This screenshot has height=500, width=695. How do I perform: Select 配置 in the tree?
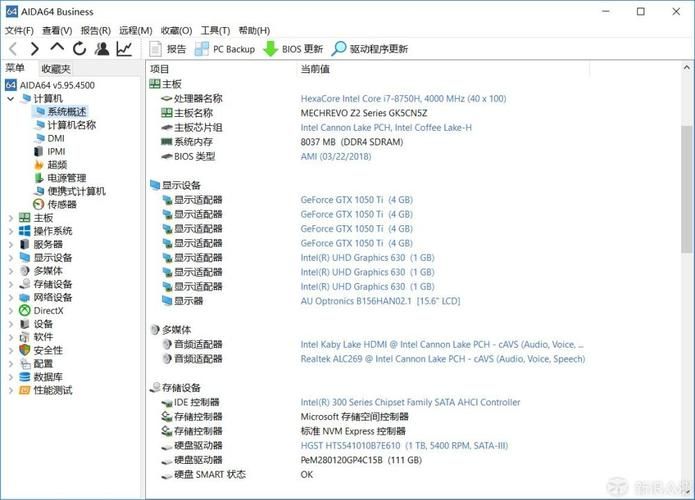[43, 363]
